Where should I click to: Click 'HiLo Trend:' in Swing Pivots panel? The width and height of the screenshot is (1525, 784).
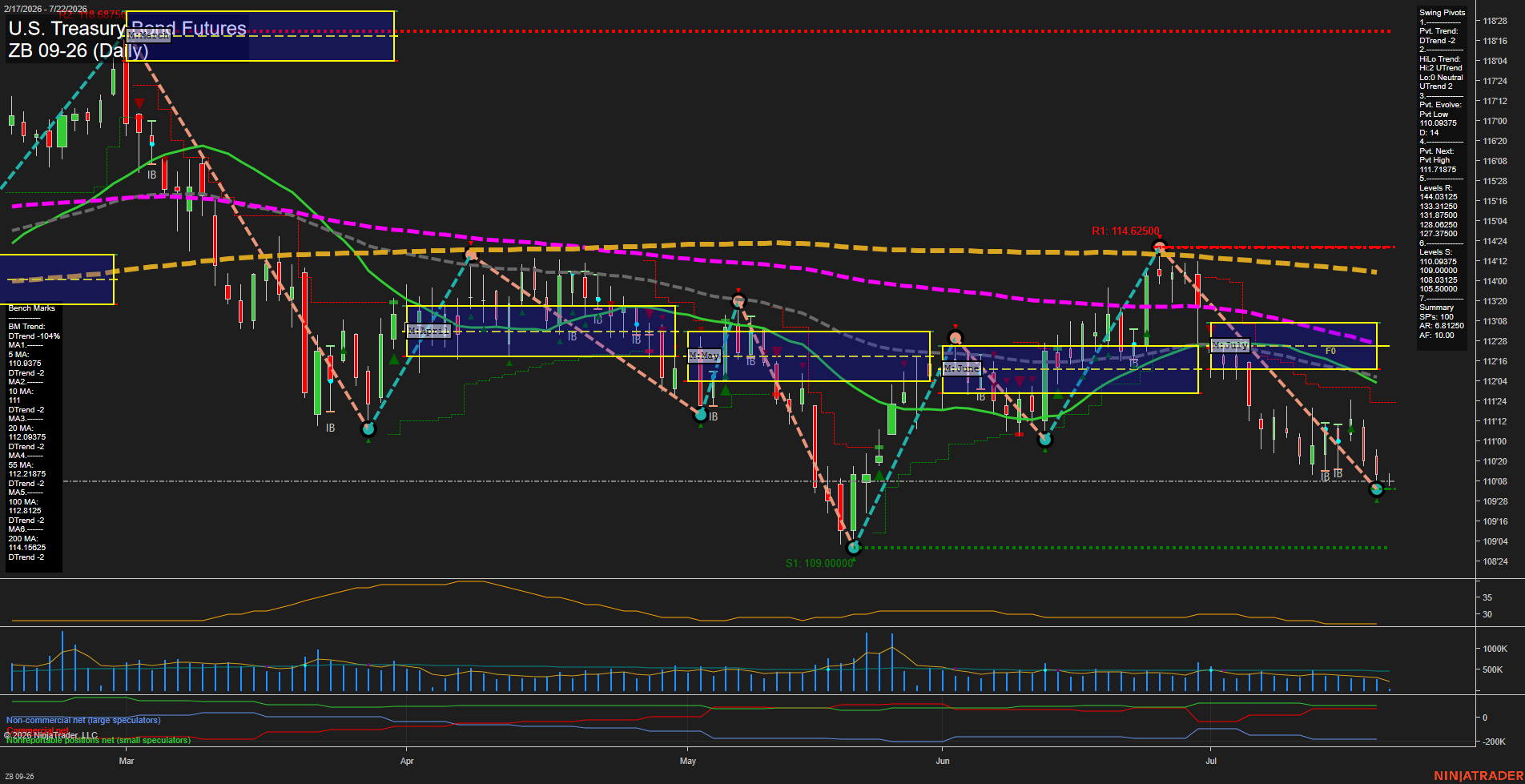1440,59
